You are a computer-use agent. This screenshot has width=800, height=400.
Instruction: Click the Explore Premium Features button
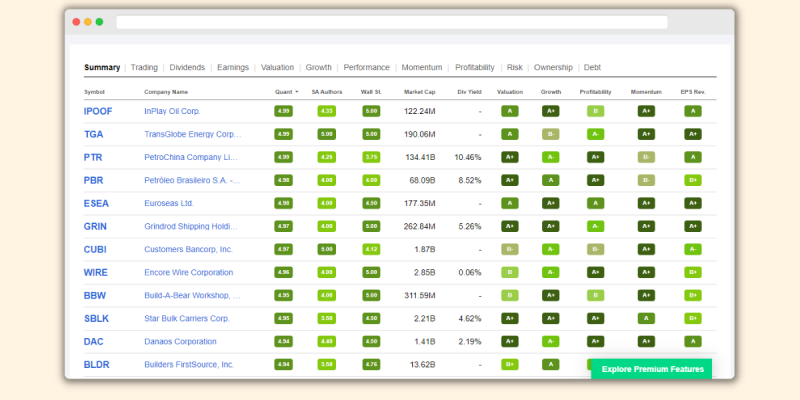(652, 369)
